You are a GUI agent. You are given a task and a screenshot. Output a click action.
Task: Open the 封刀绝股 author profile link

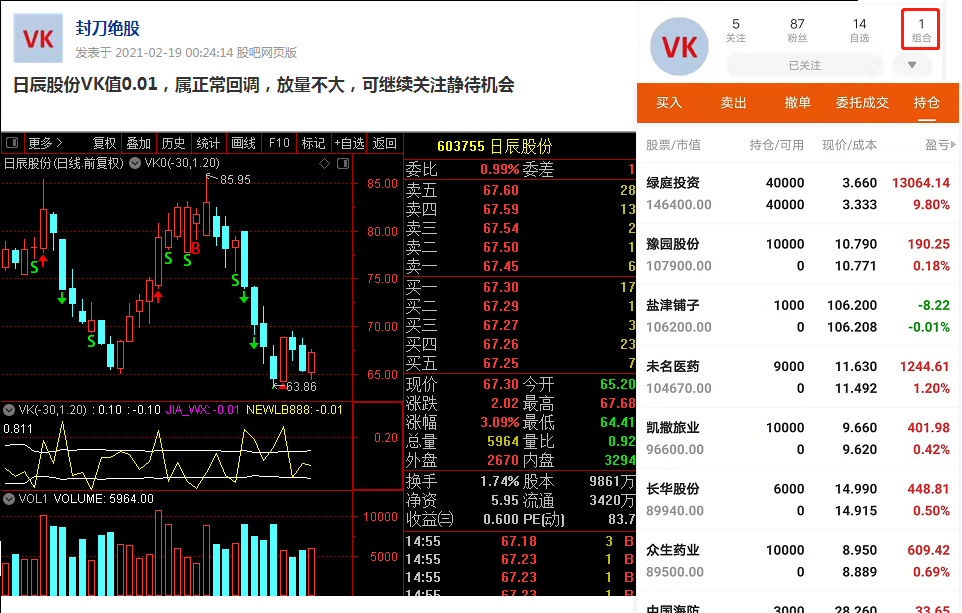(107, 28)
